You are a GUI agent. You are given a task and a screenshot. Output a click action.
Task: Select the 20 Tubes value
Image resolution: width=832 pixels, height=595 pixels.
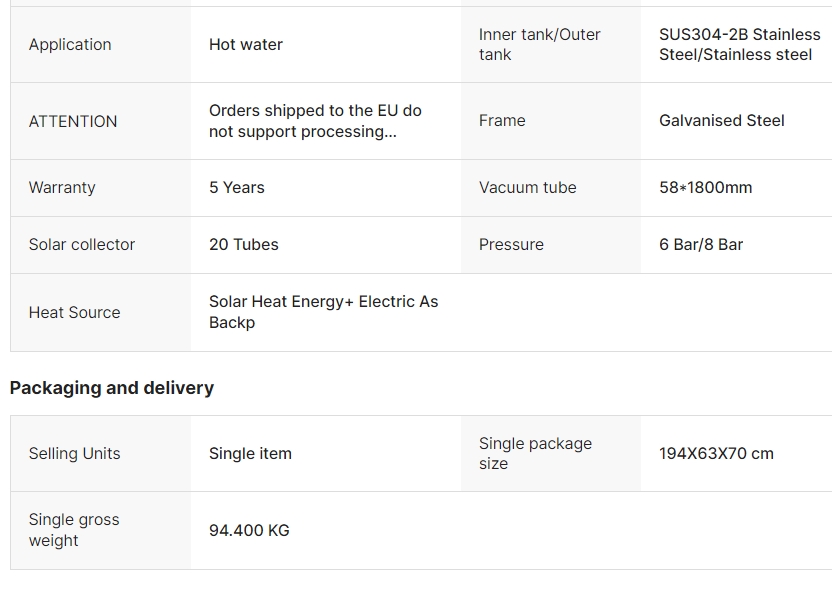(244, 244)
